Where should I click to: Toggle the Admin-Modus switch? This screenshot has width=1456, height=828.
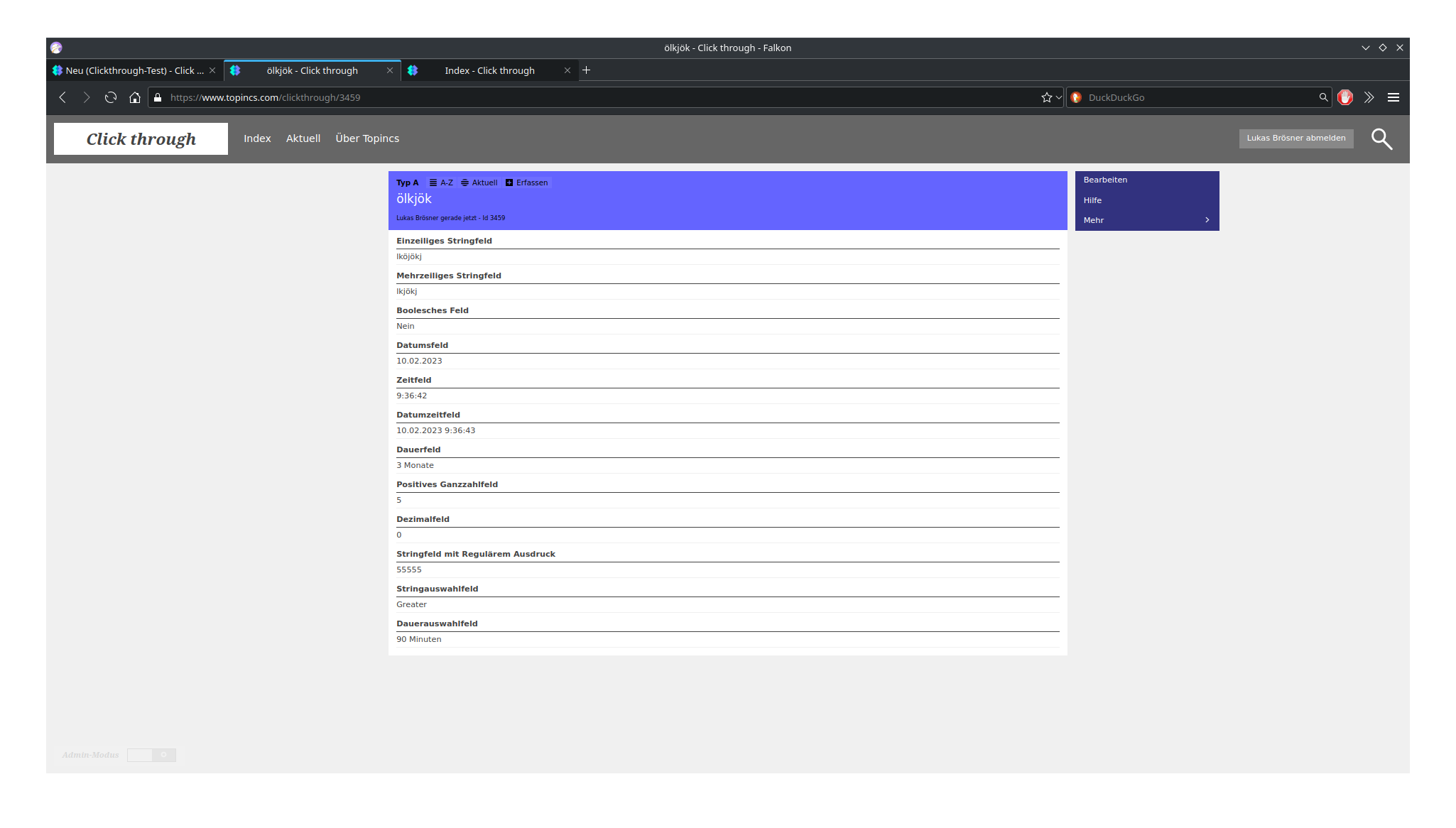click(151, 755)
